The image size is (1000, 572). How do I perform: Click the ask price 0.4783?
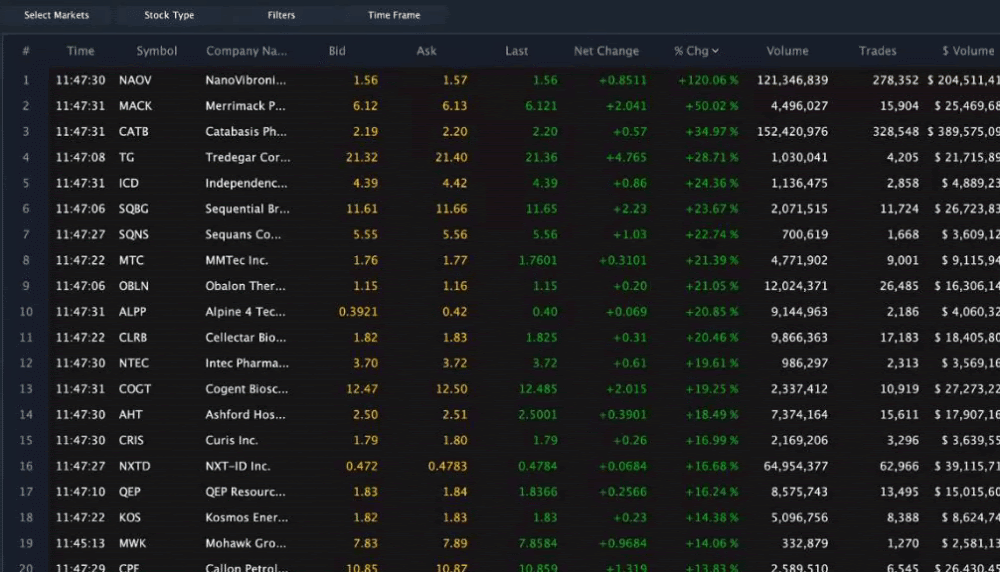tap(447, 466)
